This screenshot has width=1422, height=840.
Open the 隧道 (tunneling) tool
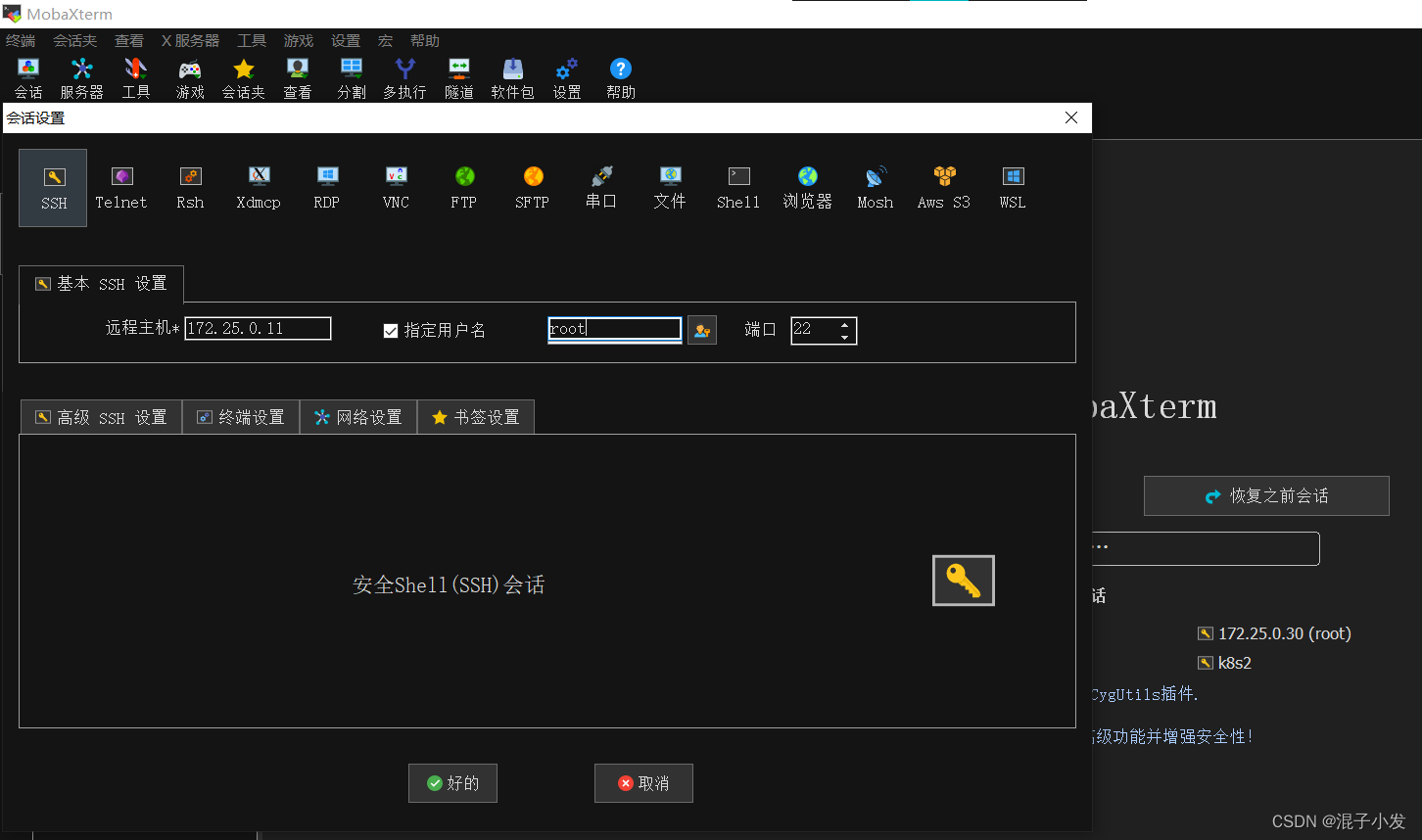tap(458, 77)
